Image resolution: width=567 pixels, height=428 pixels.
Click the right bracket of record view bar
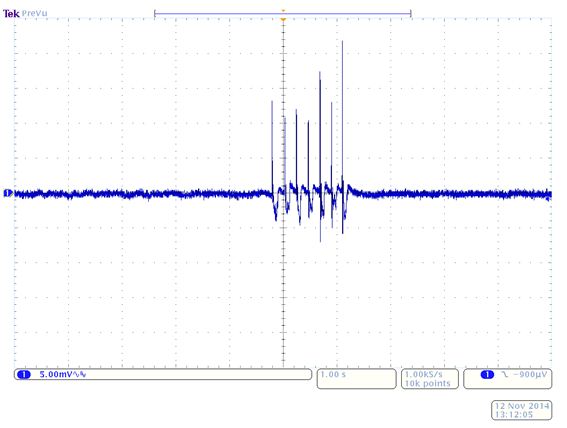(411, 14)
